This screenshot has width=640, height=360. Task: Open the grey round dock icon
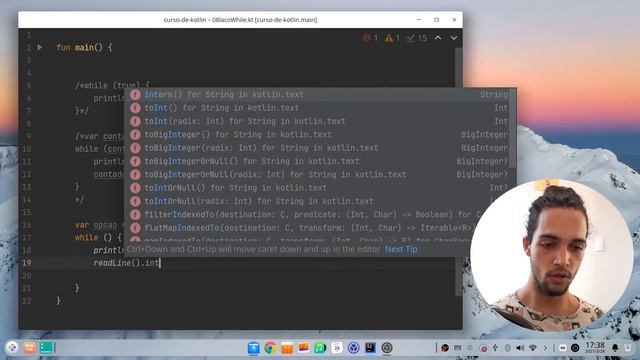pos(387,348)
